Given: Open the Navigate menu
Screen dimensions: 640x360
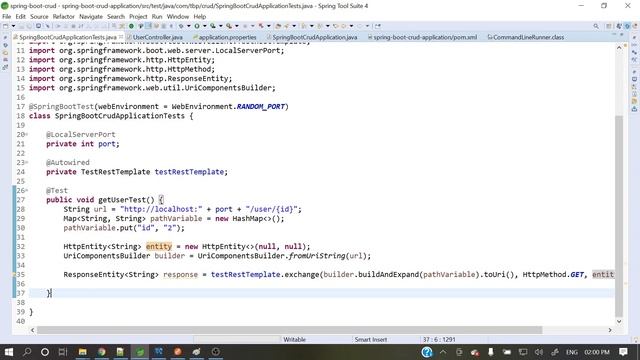Looking at the screenshot, I should tap(91, 17).
